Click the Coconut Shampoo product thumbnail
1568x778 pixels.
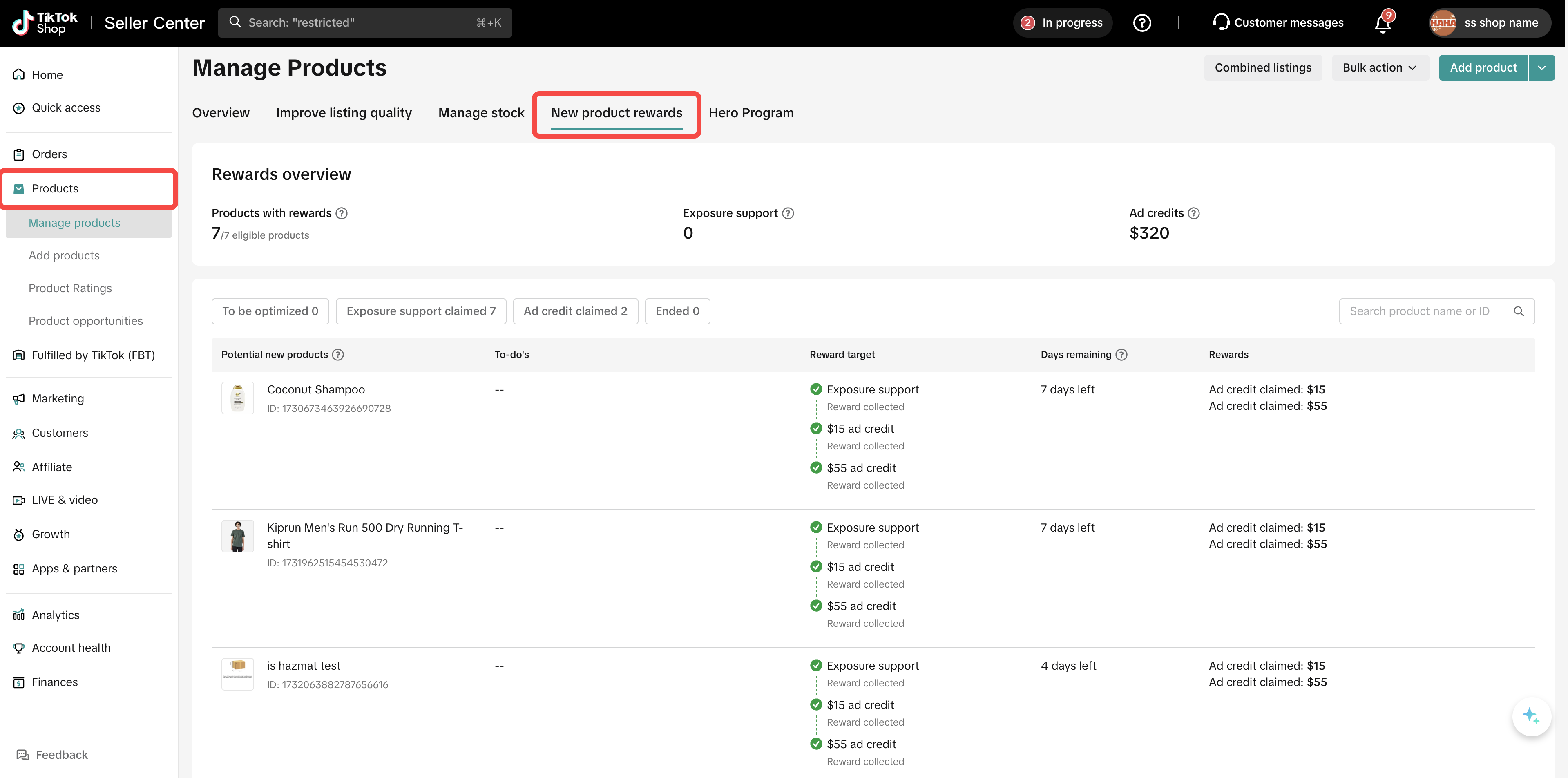point(237,398)
